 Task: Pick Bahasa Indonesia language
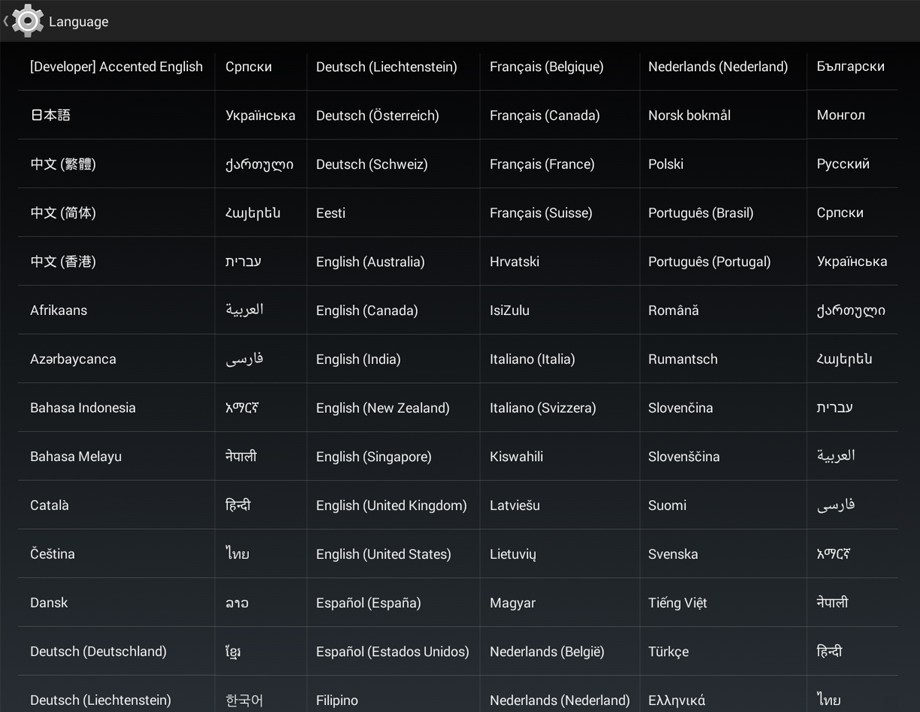pyautogui.click(x=83, y=408)
